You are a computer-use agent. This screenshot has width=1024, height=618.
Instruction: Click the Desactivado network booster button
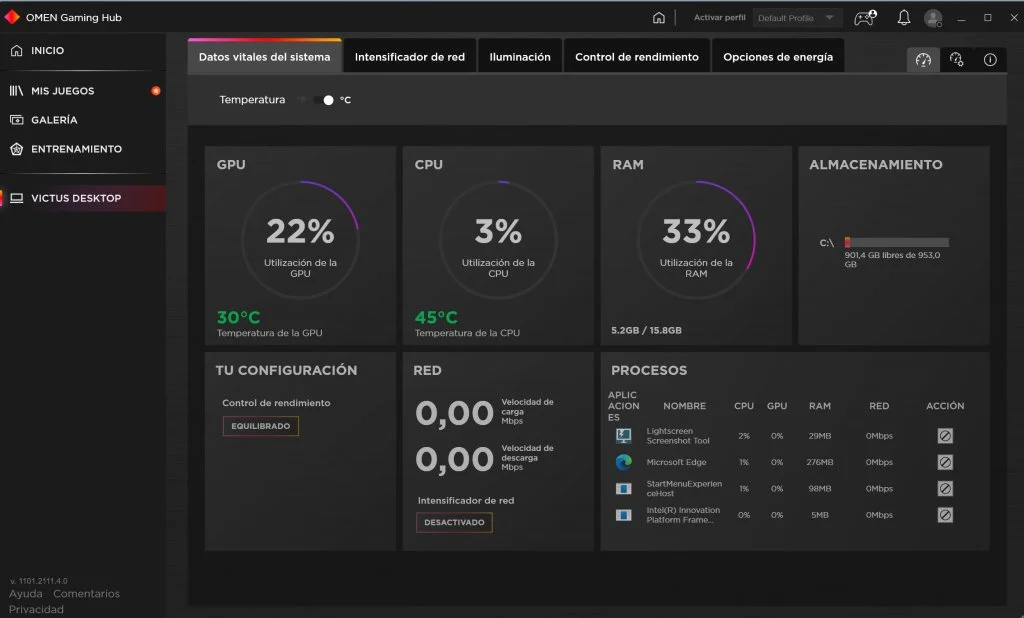pyautogui.click(x=455, y=523)
